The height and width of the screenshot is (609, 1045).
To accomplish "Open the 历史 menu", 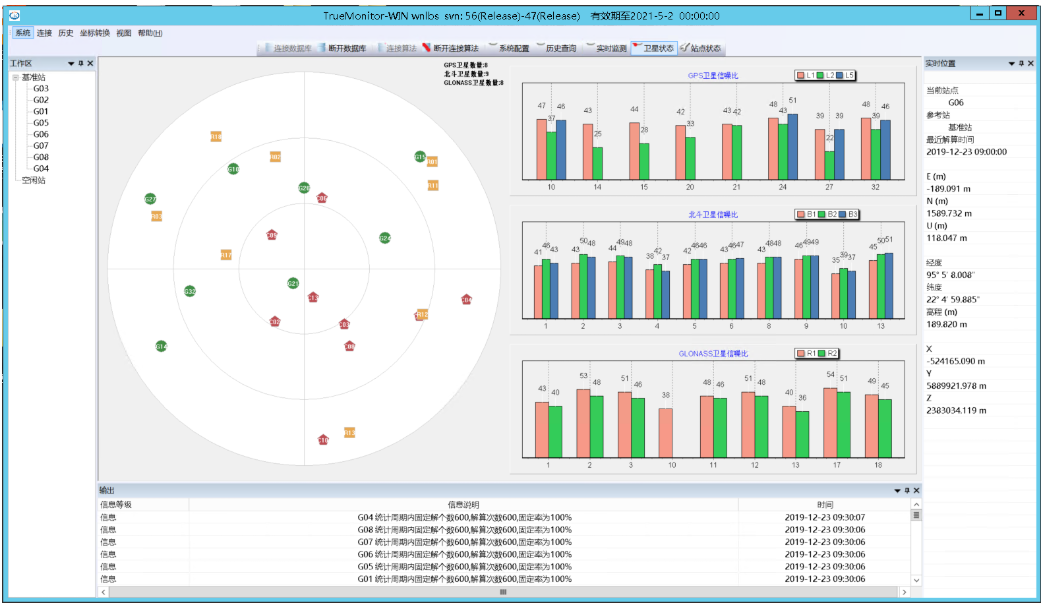I will coord(65,33).
